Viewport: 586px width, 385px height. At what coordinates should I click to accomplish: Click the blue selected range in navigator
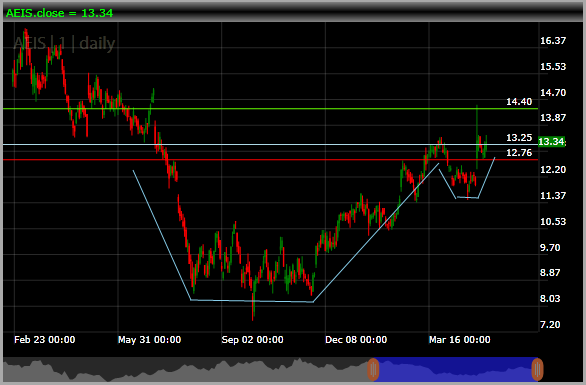[455, 369]
